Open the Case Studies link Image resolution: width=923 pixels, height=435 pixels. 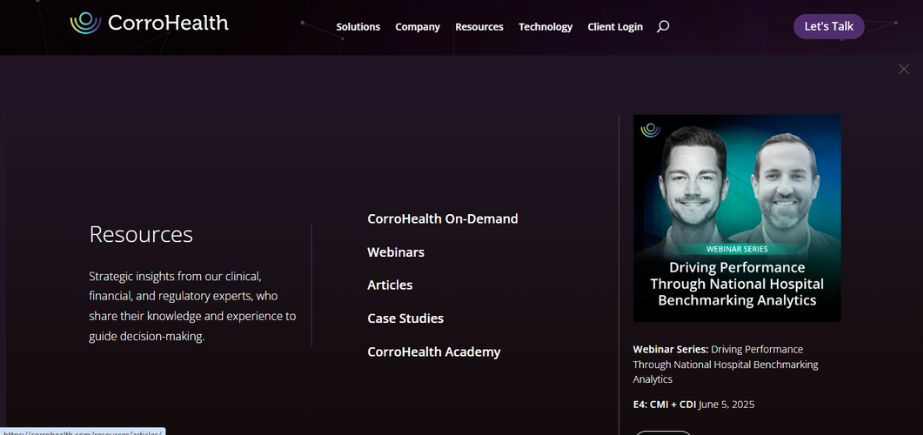[x=406, y=318]
